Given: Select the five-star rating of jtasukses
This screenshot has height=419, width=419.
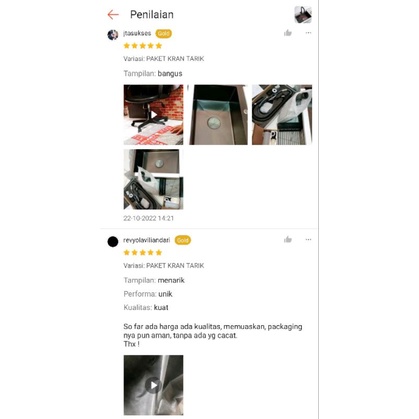Looking at the screenshot, I should click(x=143, y=46).
